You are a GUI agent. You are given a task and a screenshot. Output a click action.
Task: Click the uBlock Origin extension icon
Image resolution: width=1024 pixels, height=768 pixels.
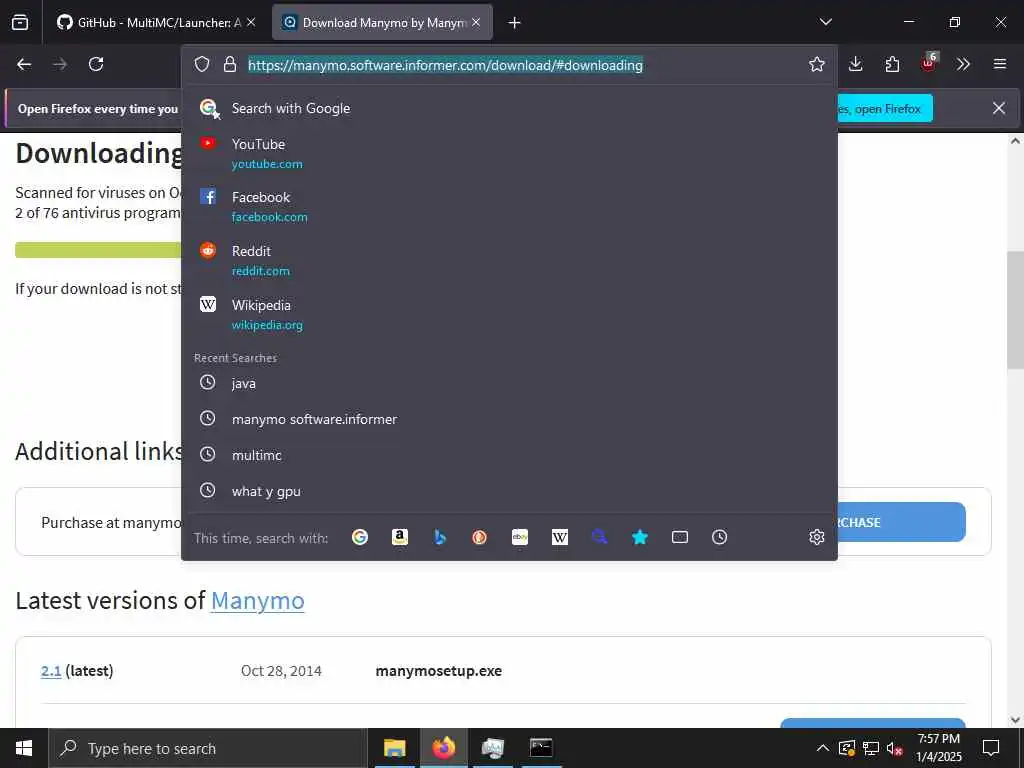tap(929, 63)
